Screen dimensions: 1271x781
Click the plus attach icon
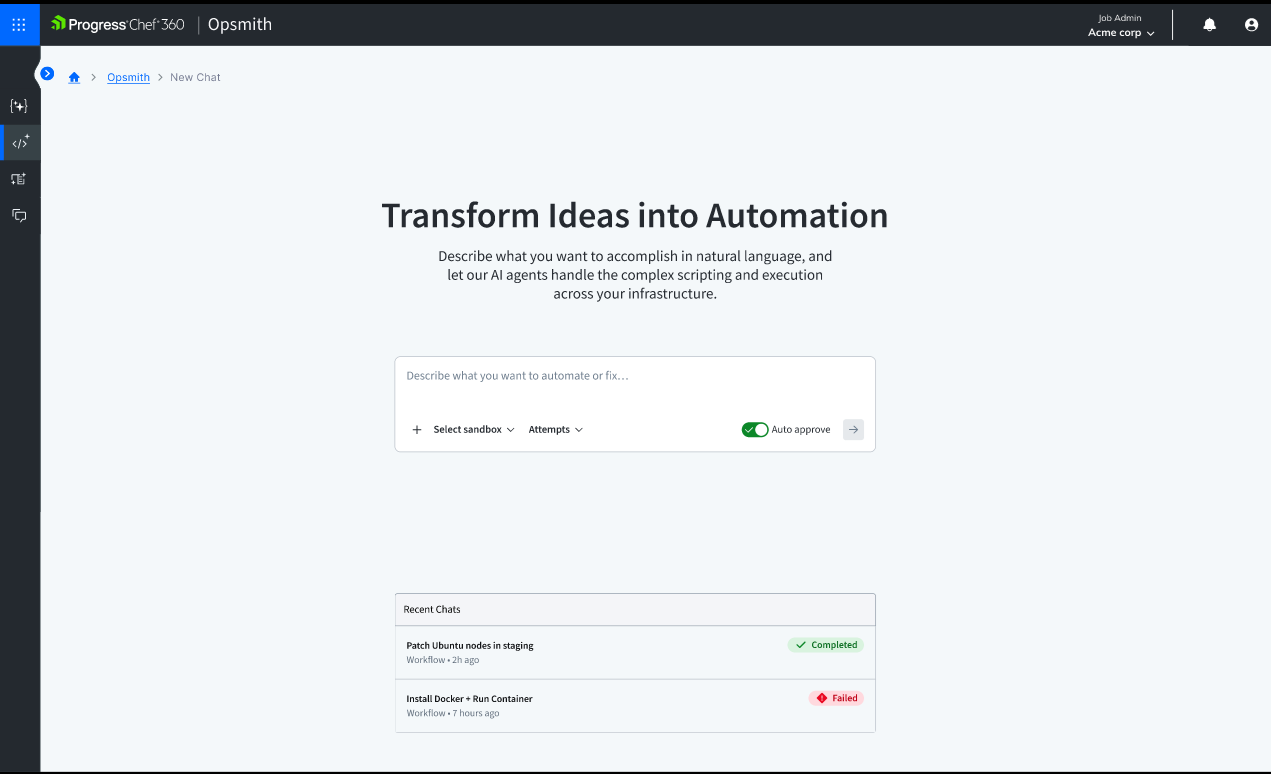pyautogui.click(x=417, y=430)
